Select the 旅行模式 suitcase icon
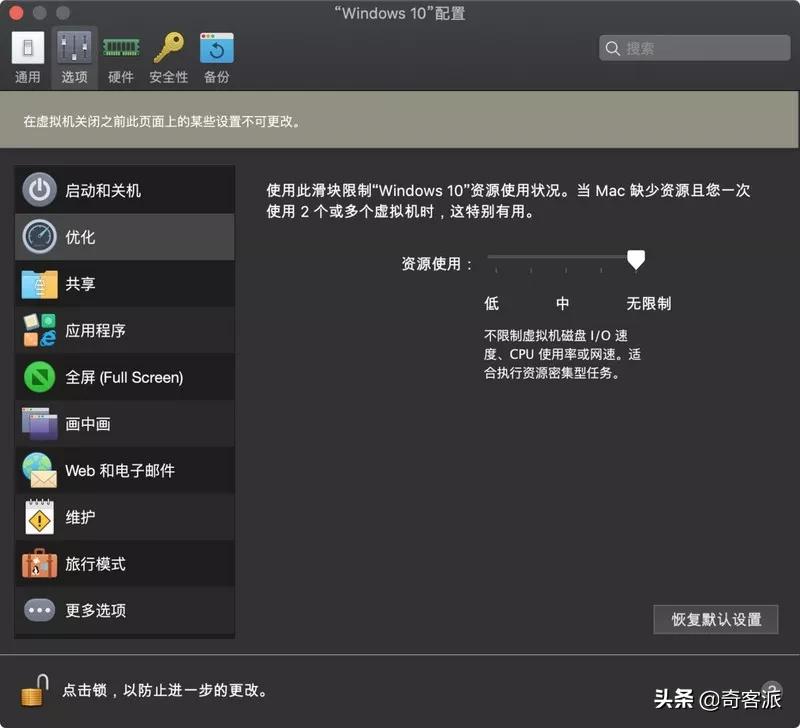 pyautogui.click(x=40, y=564)
